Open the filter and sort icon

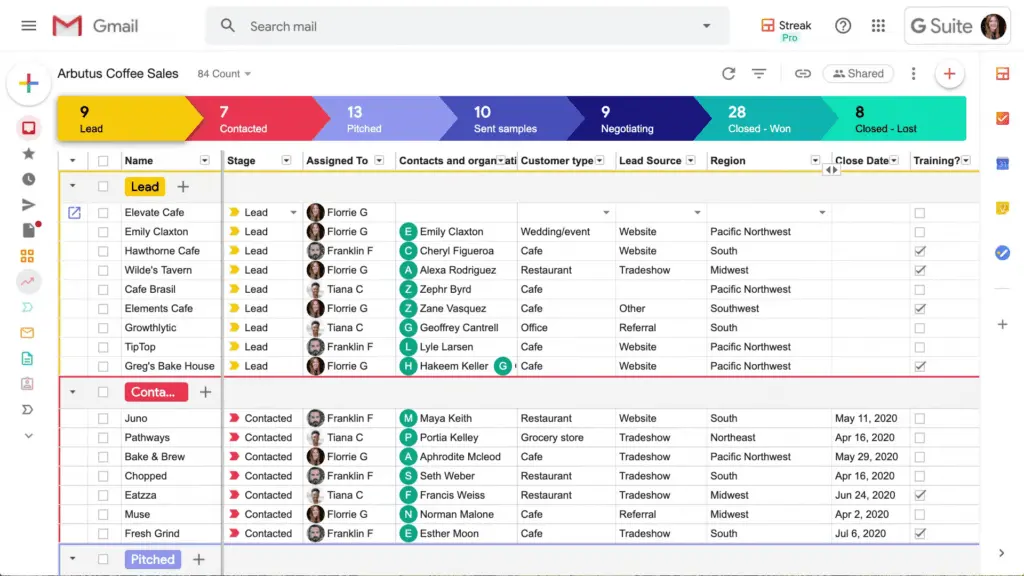pyautogui.click(x=759, y=74)
